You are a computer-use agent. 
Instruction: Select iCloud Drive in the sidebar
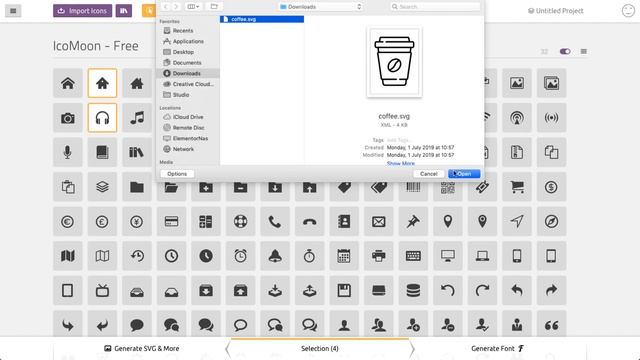tap(188, 117)
